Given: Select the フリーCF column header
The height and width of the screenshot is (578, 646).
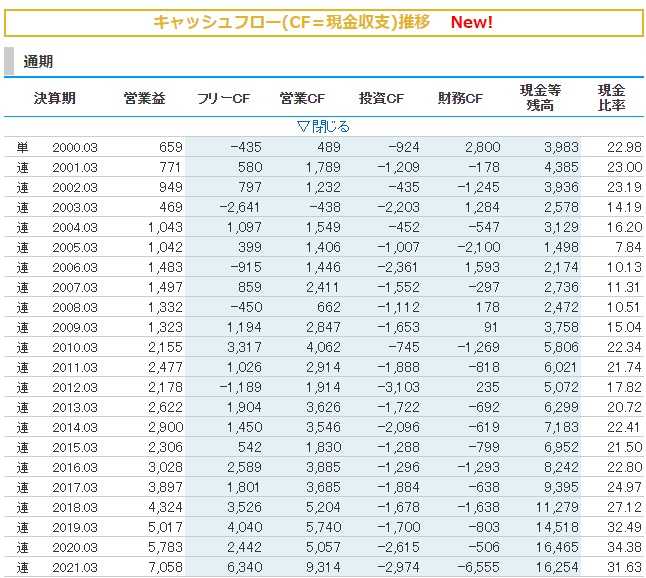Looking at the screenshot, I should (224, 98).
